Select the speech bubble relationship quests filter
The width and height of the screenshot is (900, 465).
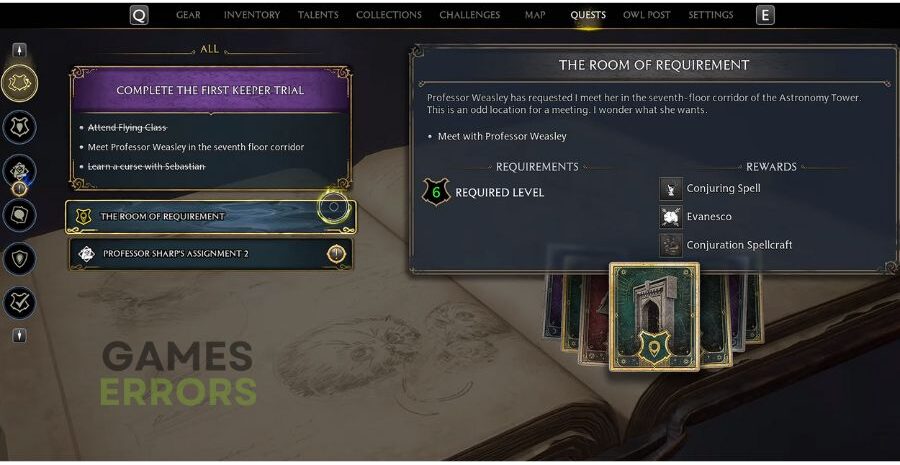pos(20,215)
